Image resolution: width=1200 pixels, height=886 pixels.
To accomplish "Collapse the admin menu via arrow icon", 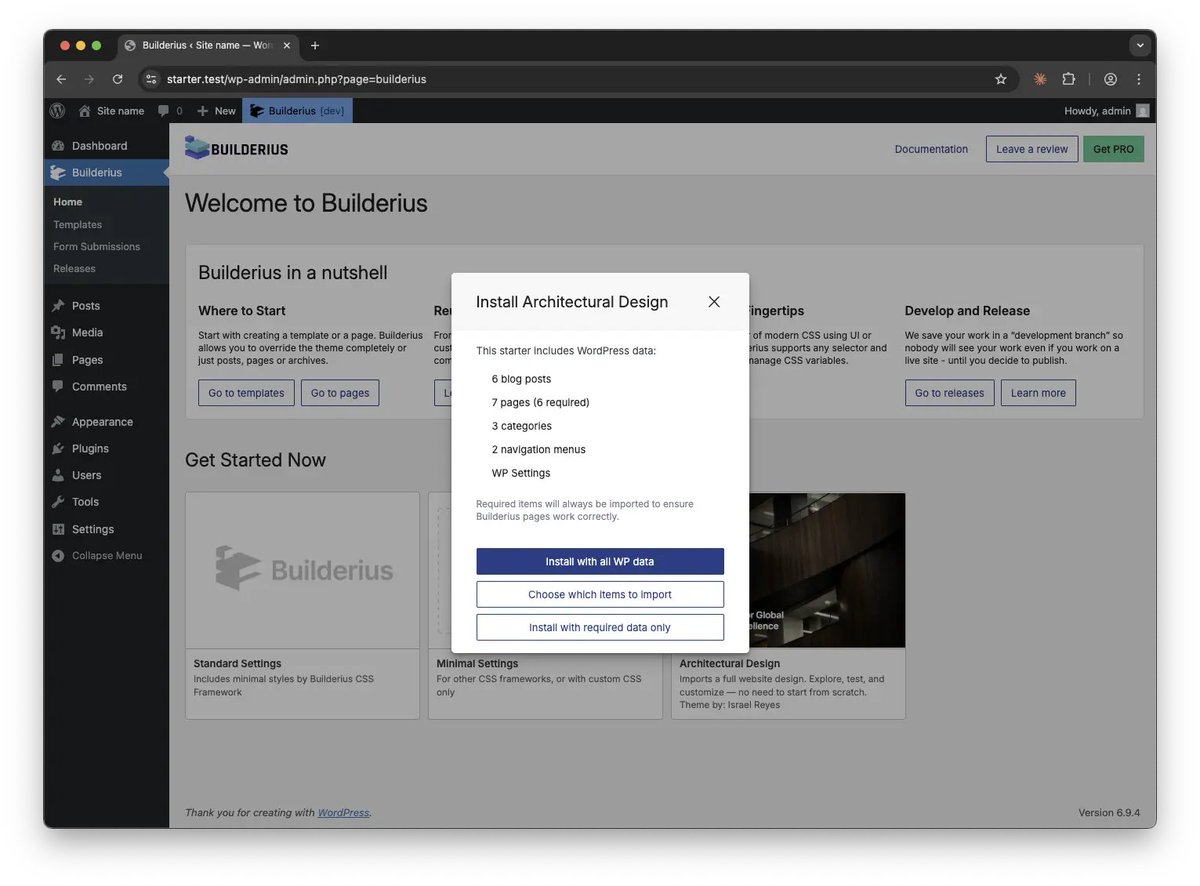I will click(x=60, y=555).
